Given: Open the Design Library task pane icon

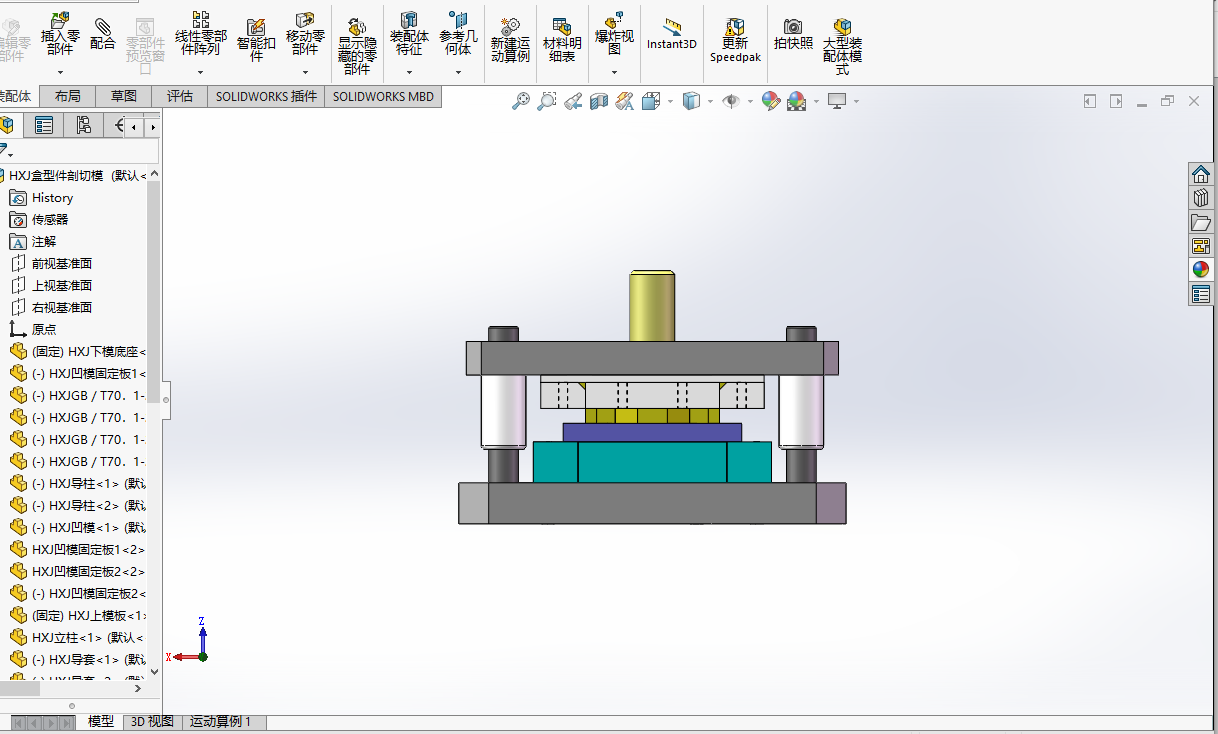Looking at the screenshot, I should [x=1201, y=198].
